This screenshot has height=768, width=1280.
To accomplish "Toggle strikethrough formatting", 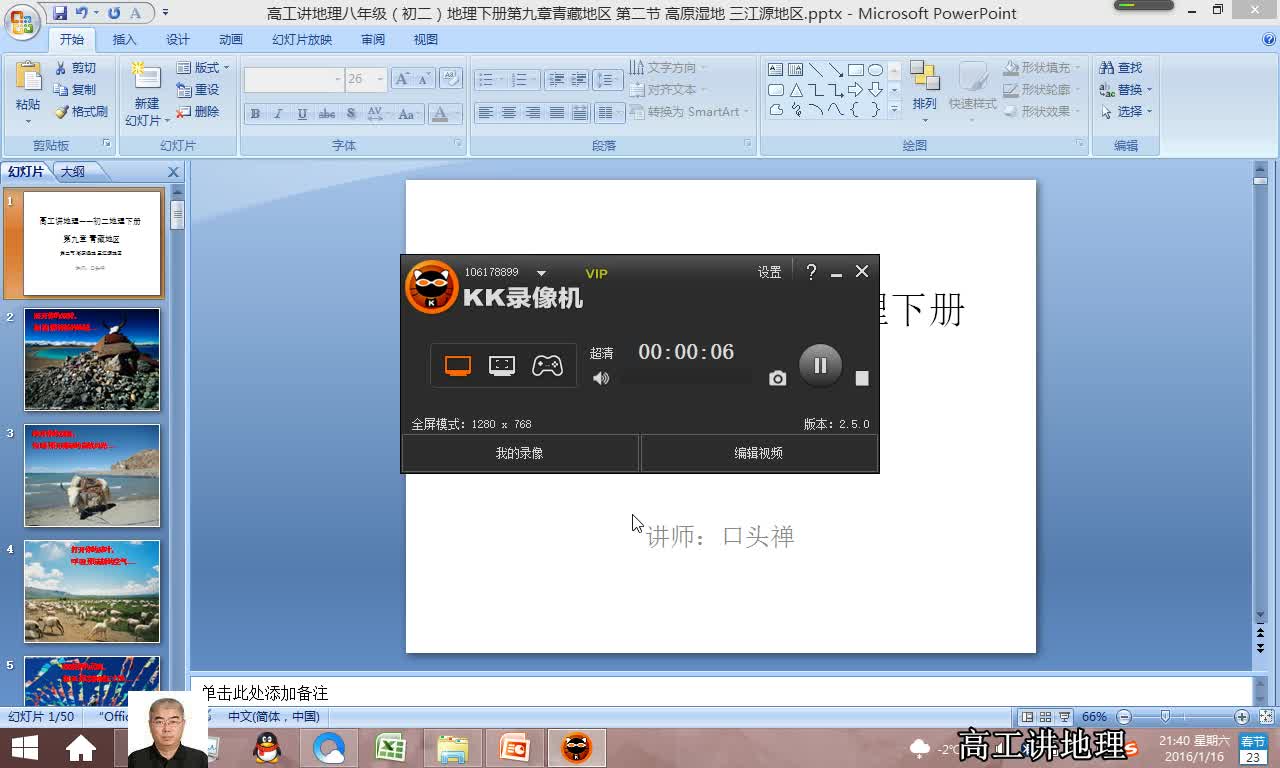I will (327, 114).
